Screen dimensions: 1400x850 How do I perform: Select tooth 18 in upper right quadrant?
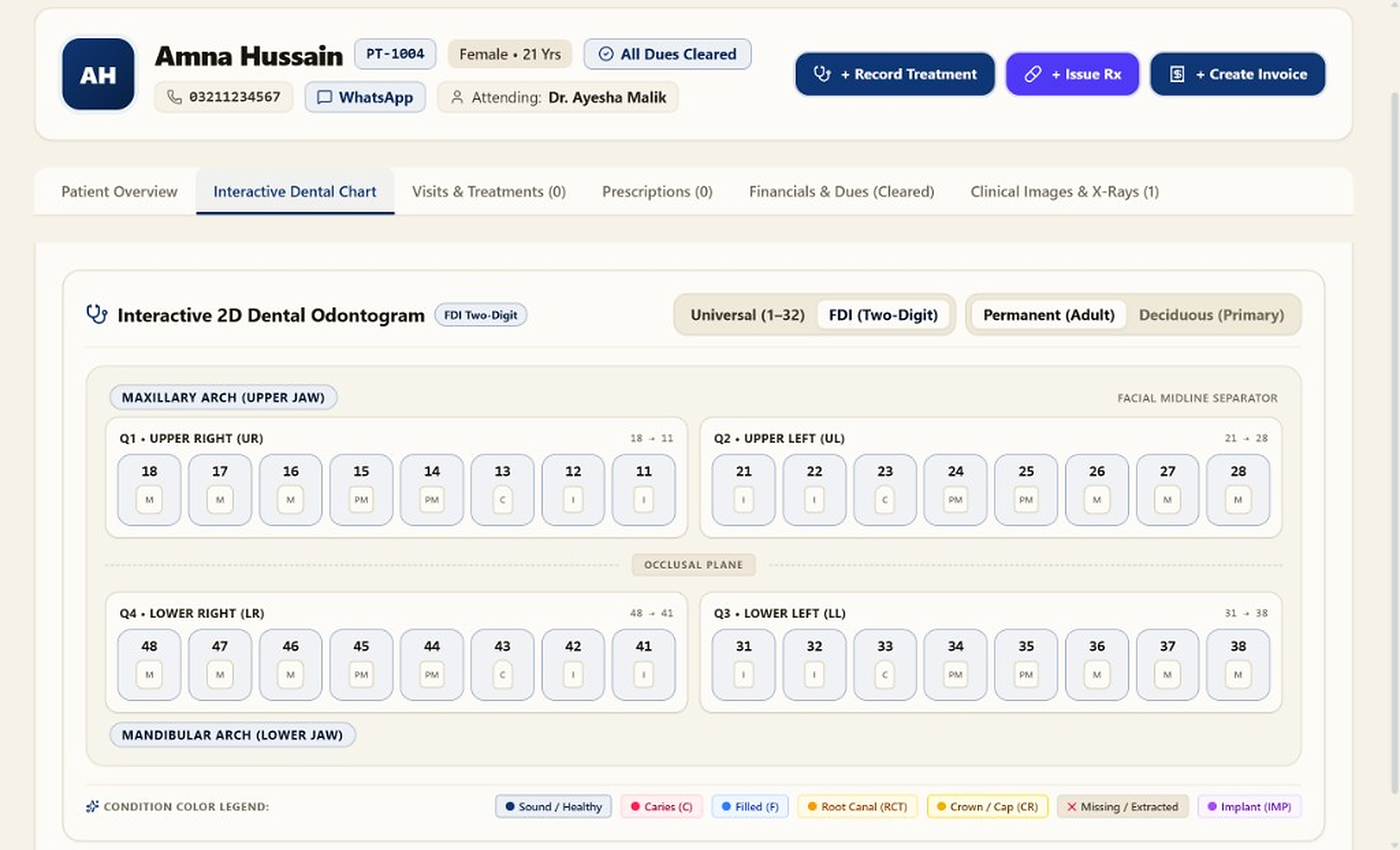pyautogui.click(x=149, y=489)
